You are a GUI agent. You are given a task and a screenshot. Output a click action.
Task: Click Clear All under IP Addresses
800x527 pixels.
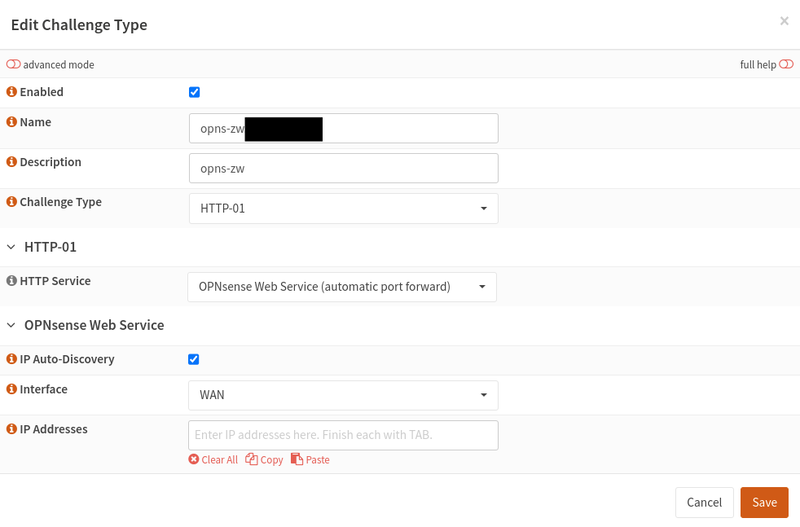coord(213,460)
